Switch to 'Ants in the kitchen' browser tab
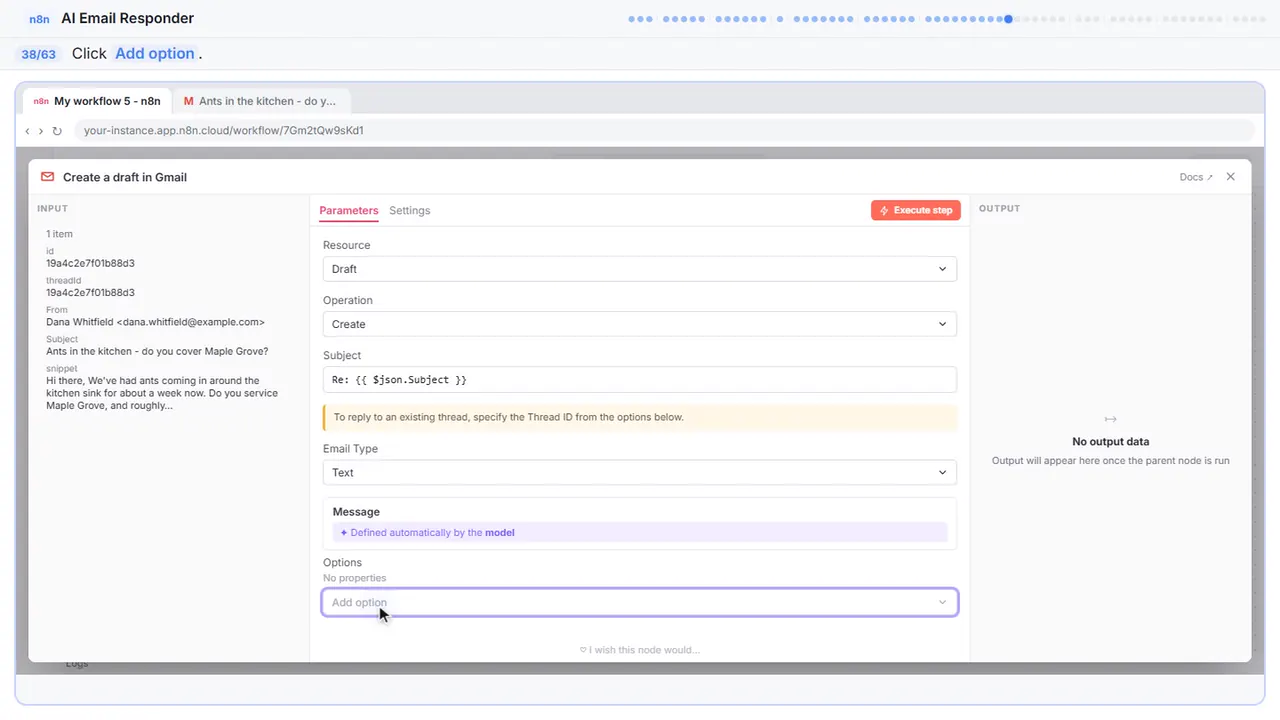The height and width of the screenshot is (720, 1280). tap(261, 101)
